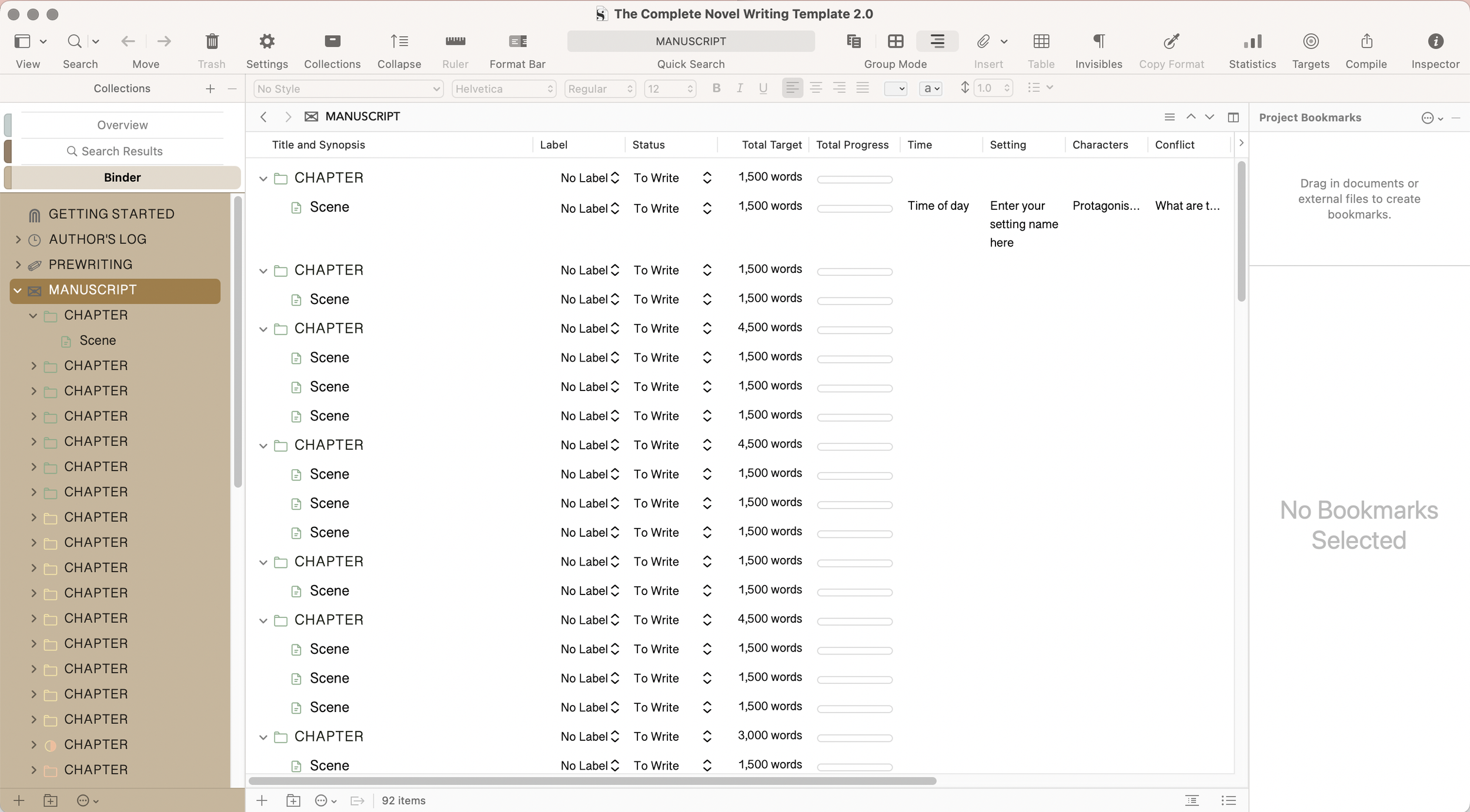Click the MANUSCRIPT quick search field
The width and height of the screenshot is (1470, 812).
click(690, 42)
